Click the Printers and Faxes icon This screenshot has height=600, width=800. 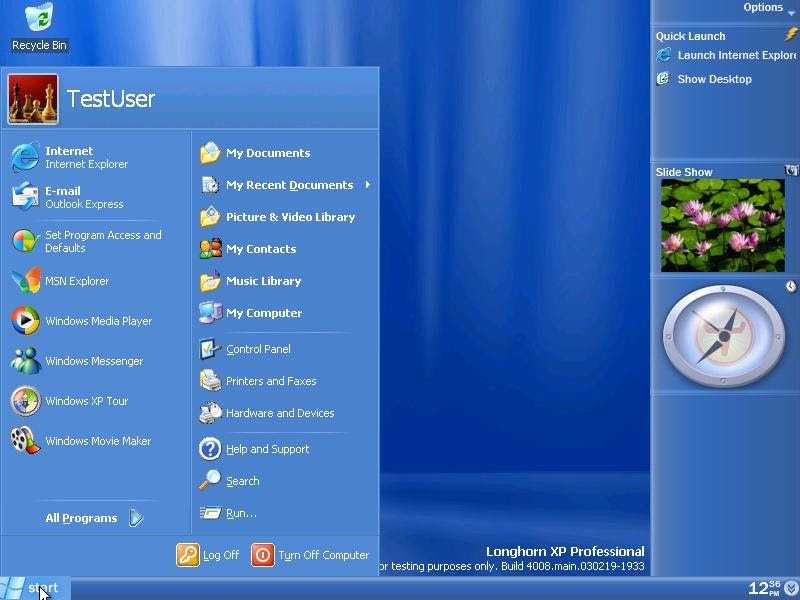[x=210, y=381]
